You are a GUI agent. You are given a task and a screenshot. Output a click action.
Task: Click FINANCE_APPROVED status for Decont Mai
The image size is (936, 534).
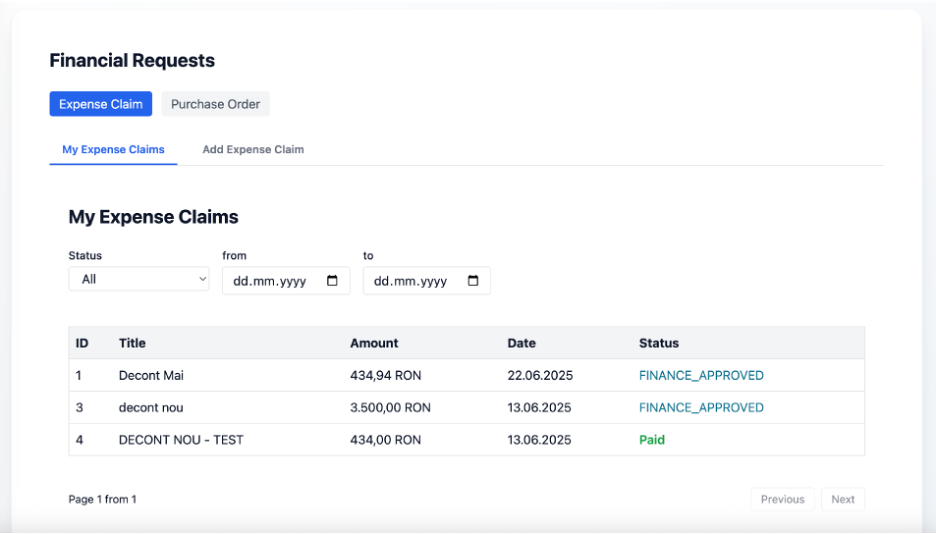pos(701,375)
